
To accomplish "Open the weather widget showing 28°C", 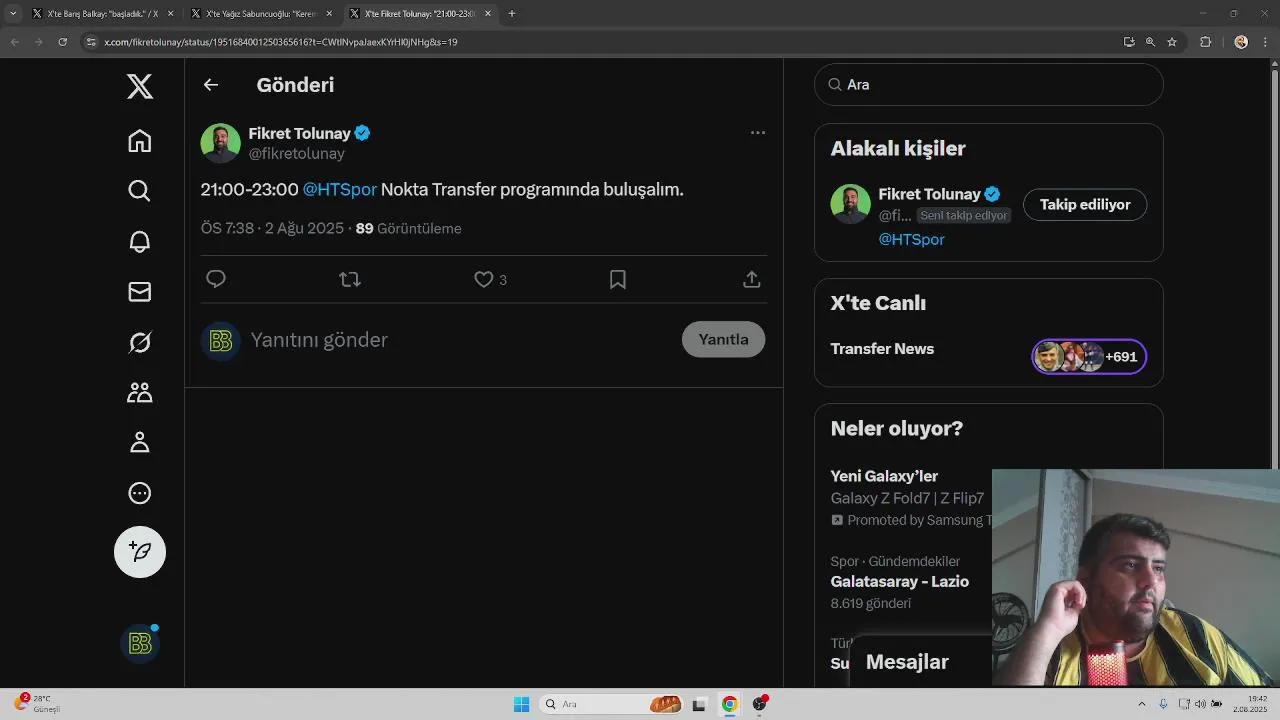I will point(37,704).
